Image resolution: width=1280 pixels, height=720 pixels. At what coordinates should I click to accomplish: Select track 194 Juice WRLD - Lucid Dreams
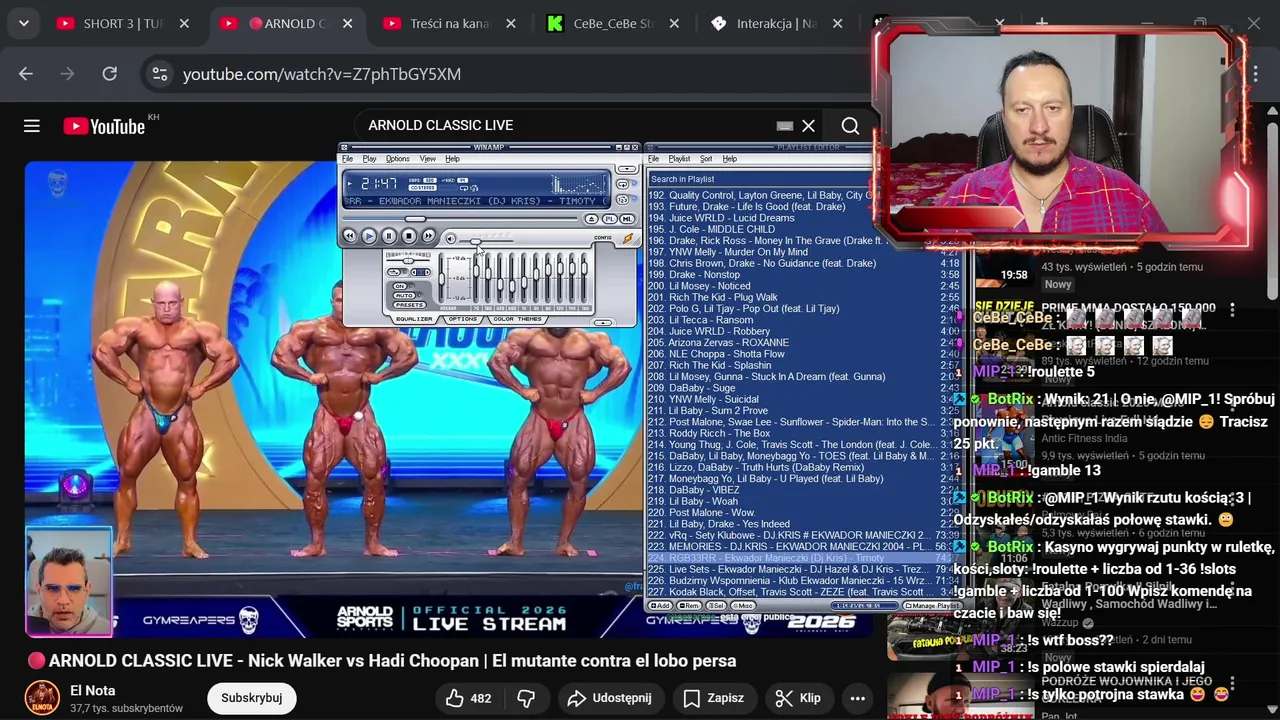(804, 218)
